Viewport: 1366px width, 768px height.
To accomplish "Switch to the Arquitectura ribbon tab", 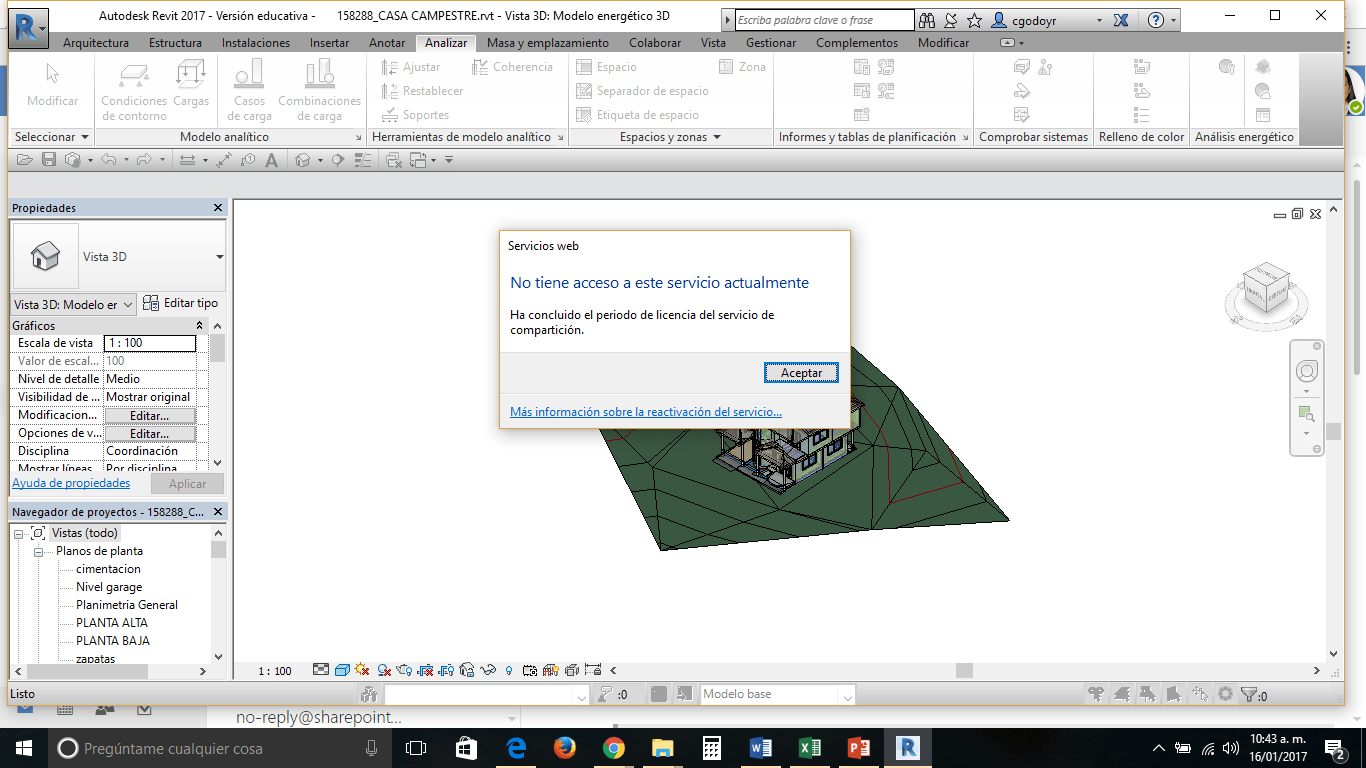I will (x=96, y=43).
